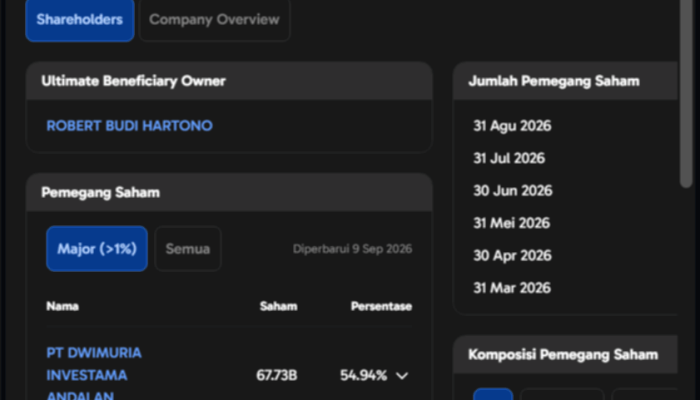
Task: Click the Diperbarui 9 Sep 2026 text
Action: (352, 249)
